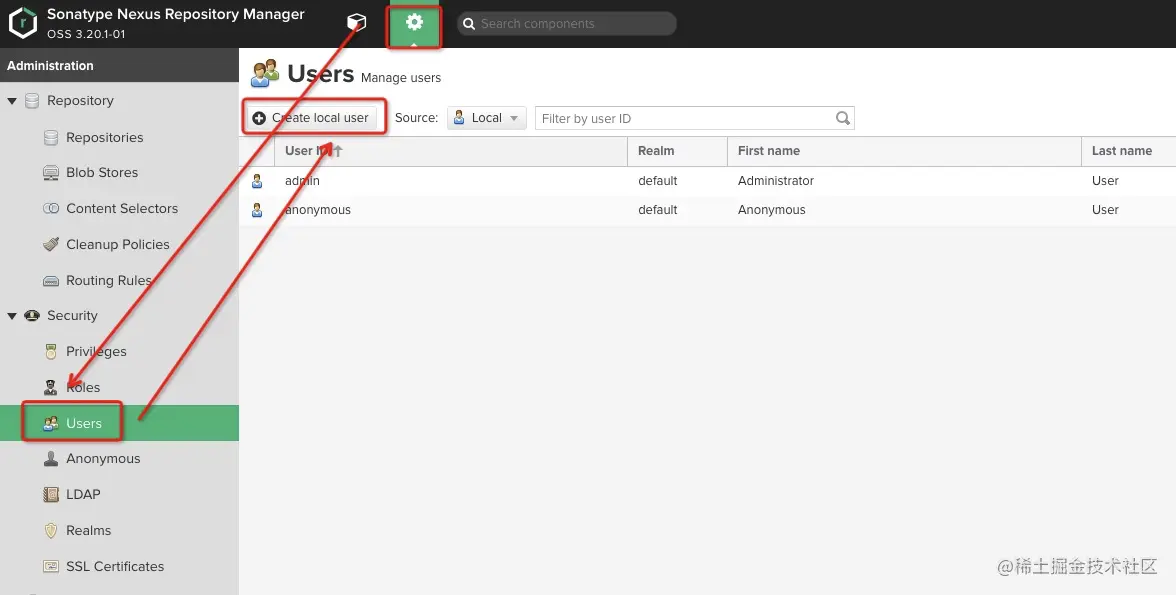Screen dimensions: 1176x595
Task: Click the Sonatype Nexus logo icon
Action: pos(22,23)
